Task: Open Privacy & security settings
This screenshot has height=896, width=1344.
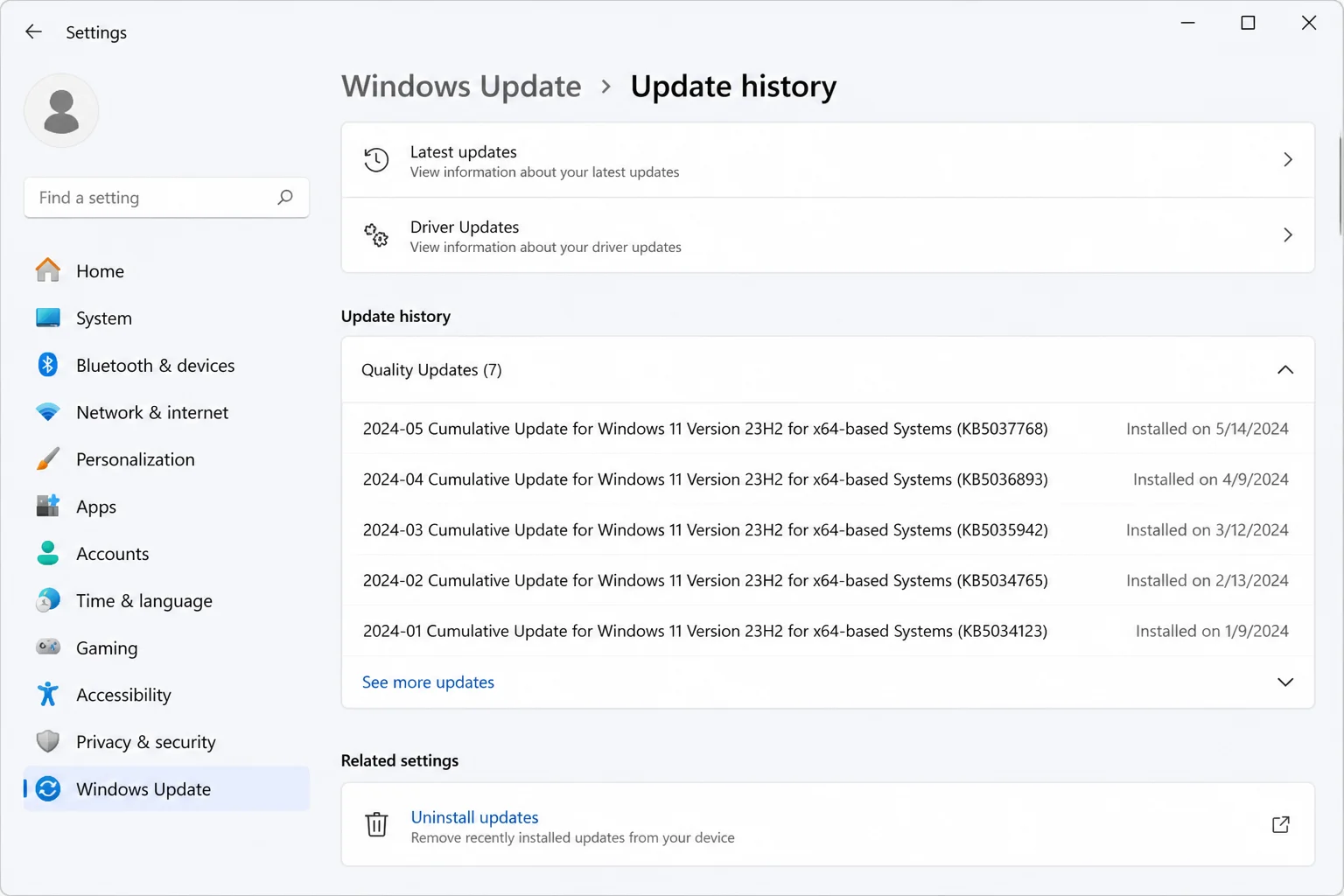Action: coord(166,742)
